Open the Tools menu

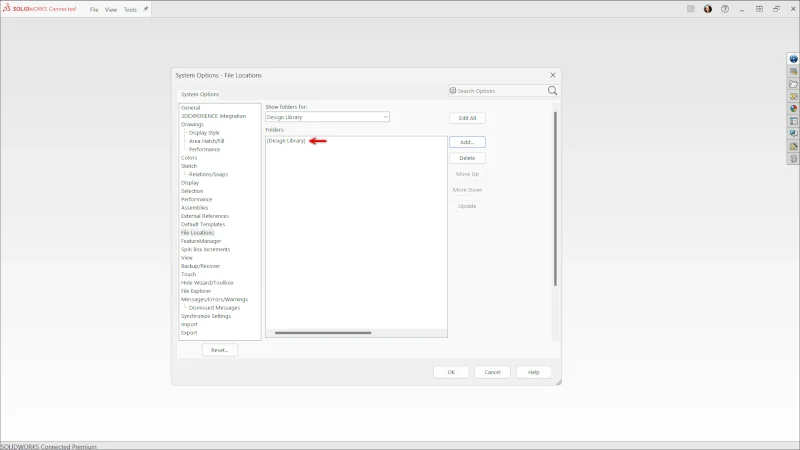(130, 9)
